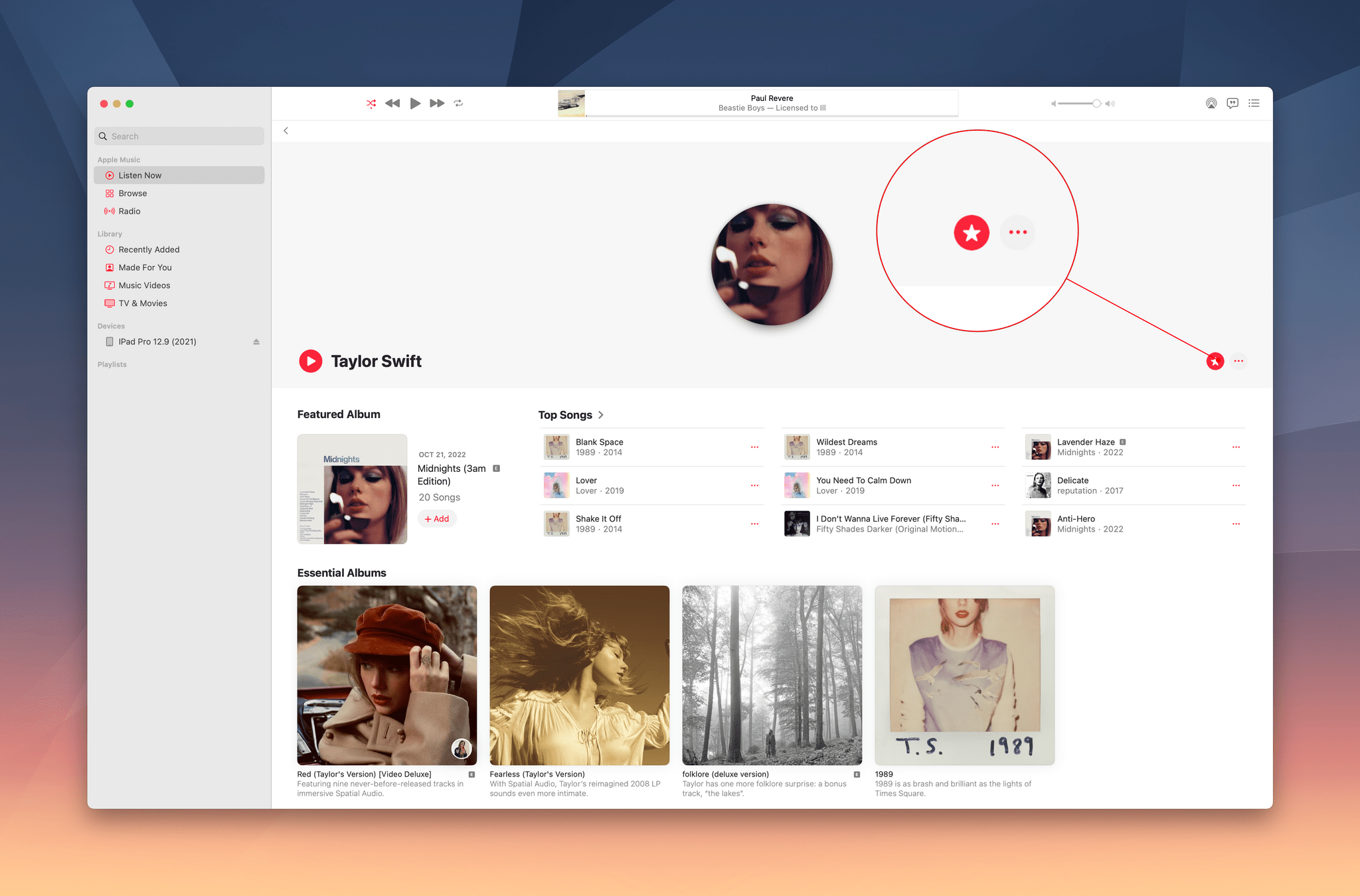
Task: Show lyrics panel
Action: (1232, 104)
